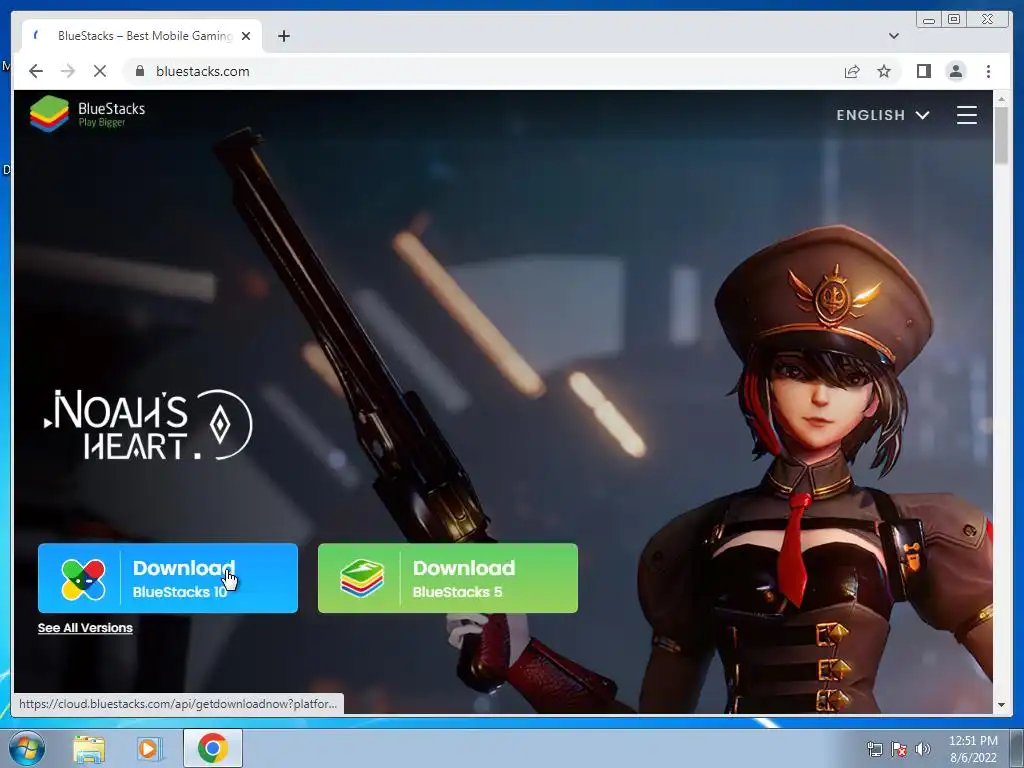Click the page scrollbar down arrow
1024x768 pixels.
pyautogui.click(x=1000, y=705)
